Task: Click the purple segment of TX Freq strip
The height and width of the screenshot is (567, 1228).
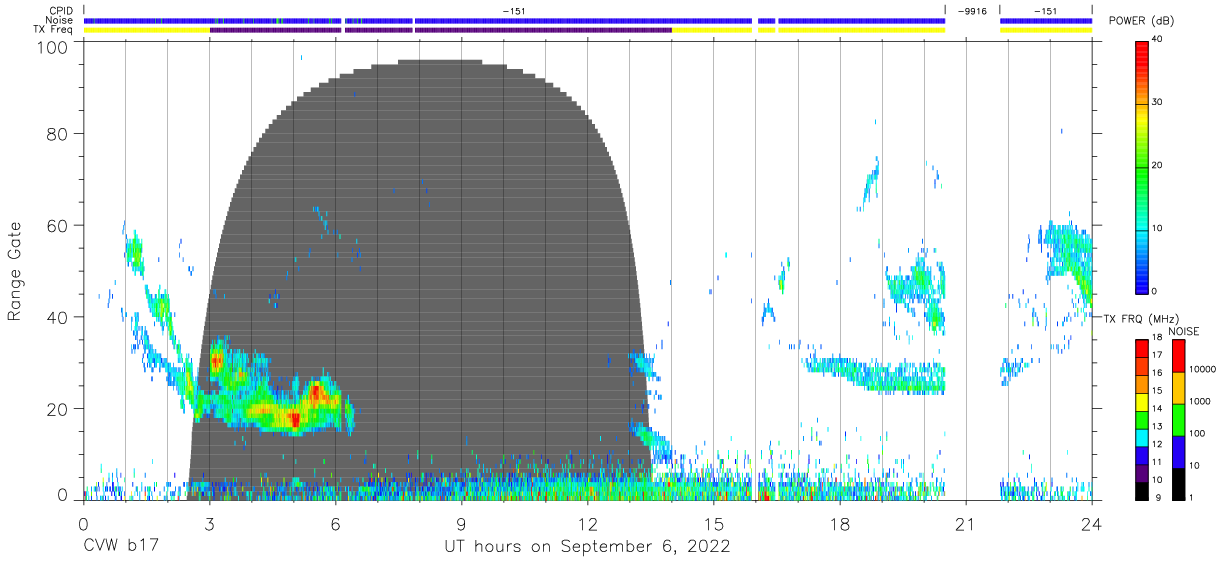Action: pyautogui.click(x=440, y=30)
